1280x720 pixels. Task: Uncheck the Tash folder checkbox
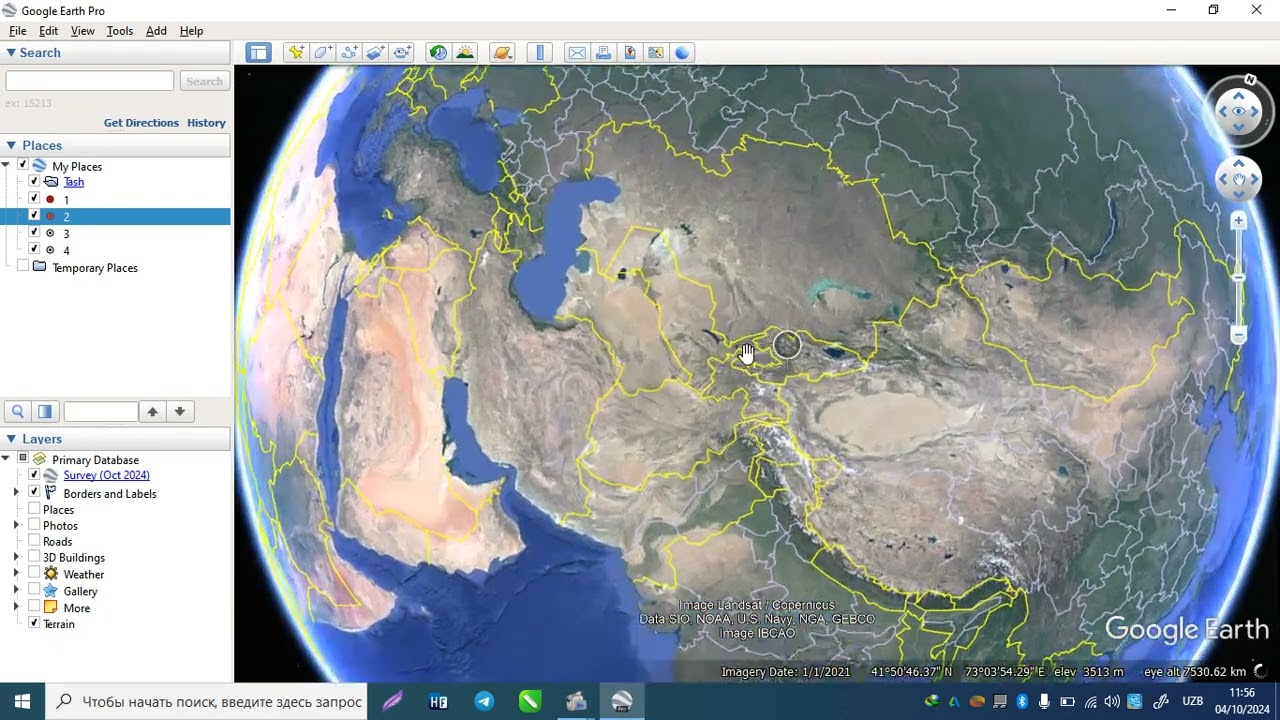35,182
